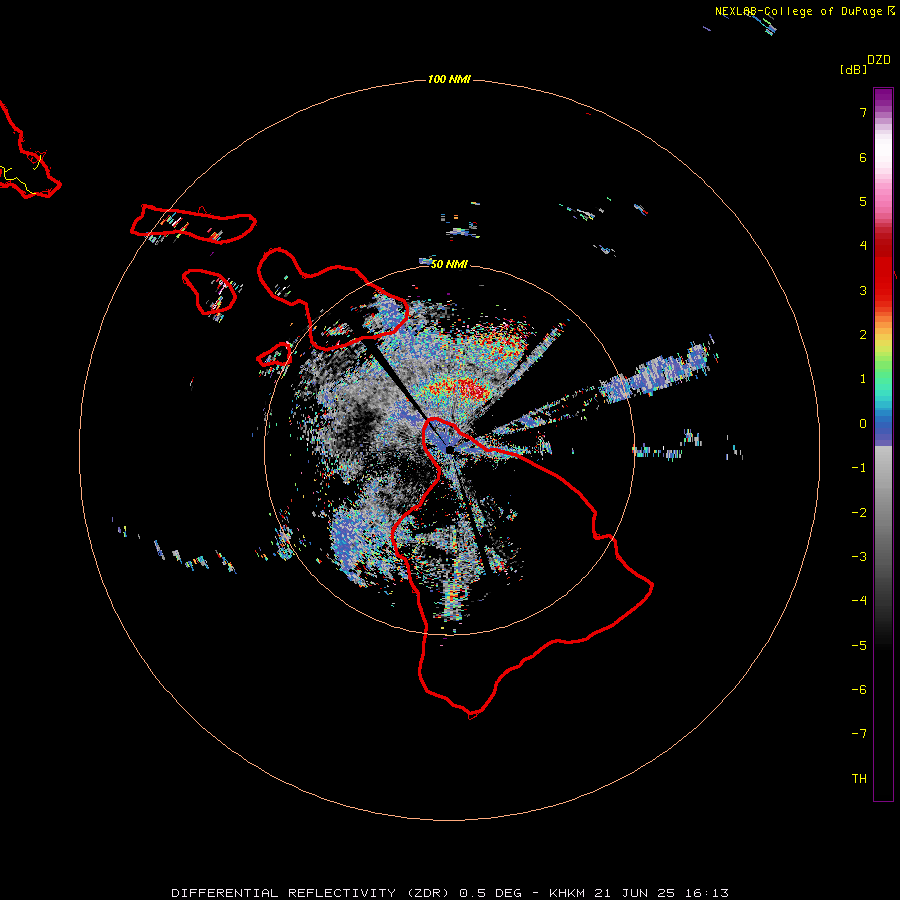Click the 7 value on the color scale

click(x=863, y=112)
